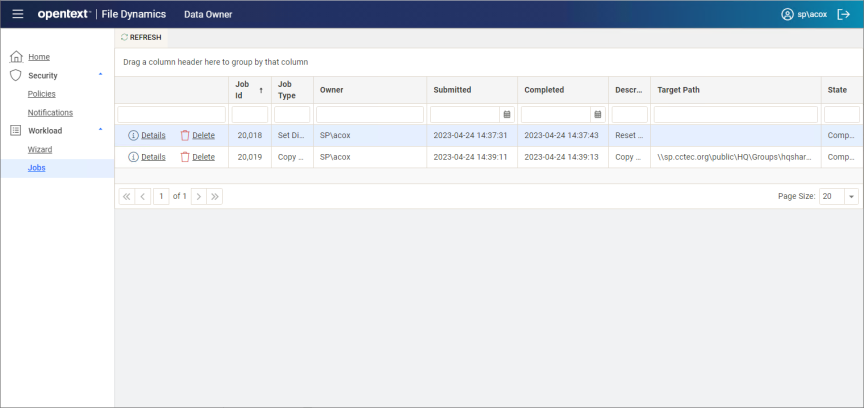Click the current page number box

pyautogui.click(x=161, y=196)
